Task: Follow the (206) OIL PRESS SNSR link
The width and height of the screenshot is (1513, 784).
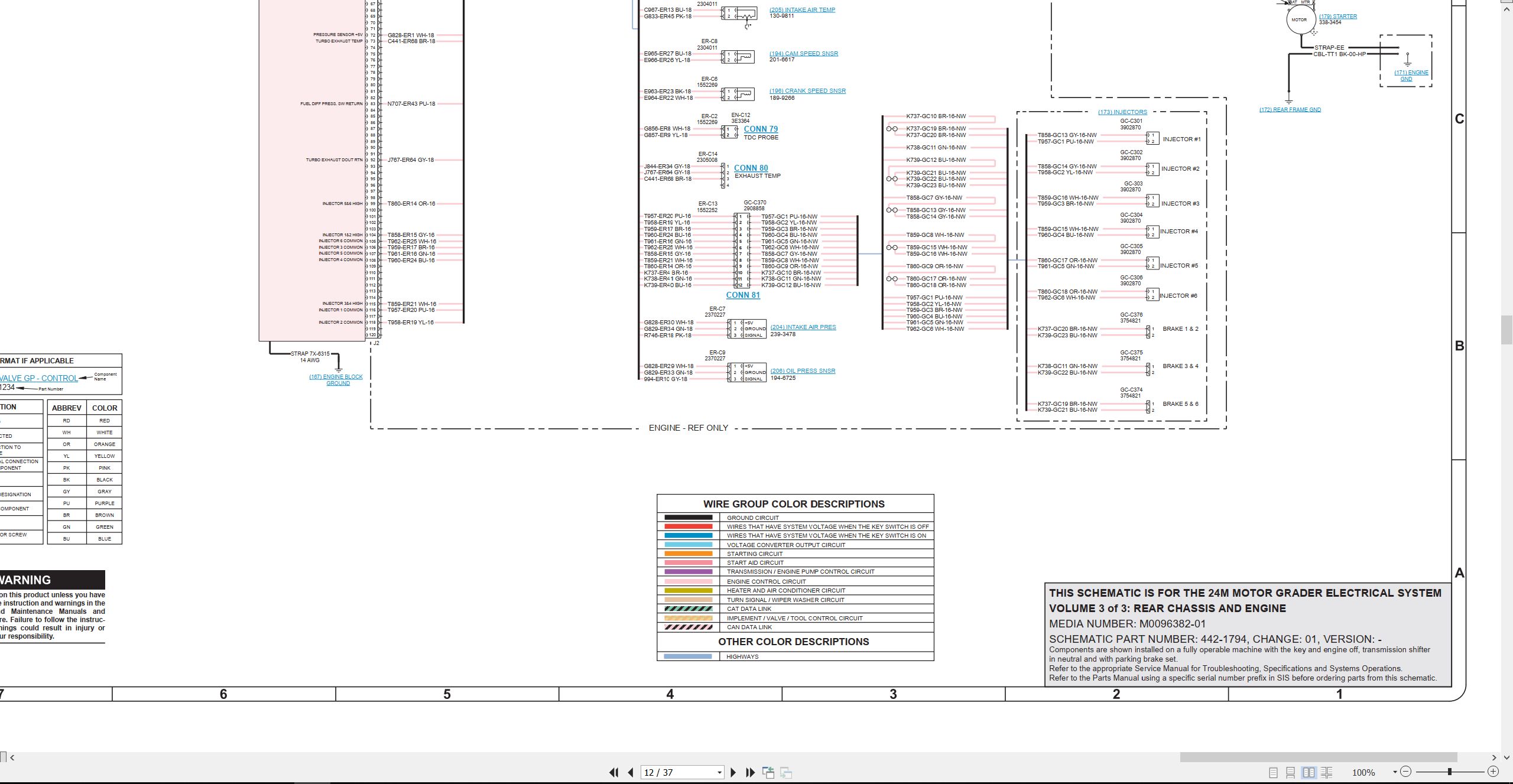Action: (803, 371)
